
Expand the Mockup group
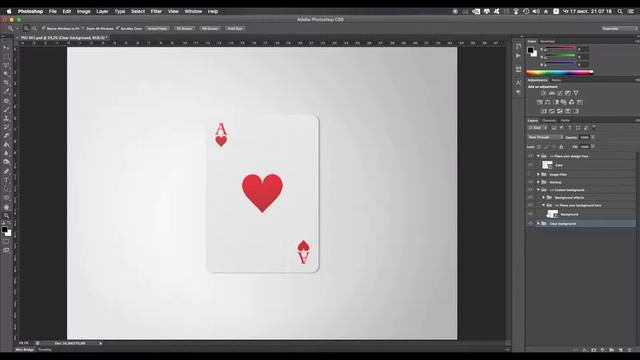click(538, 182)
